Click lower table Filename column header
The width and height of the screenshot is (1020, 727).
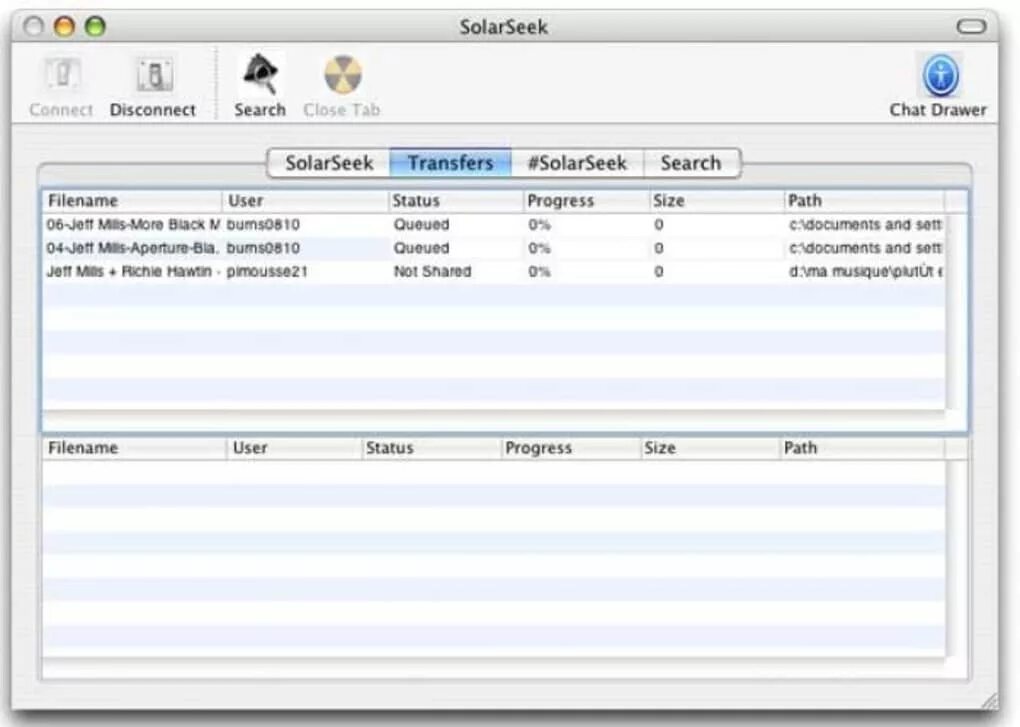coord(135,448)
